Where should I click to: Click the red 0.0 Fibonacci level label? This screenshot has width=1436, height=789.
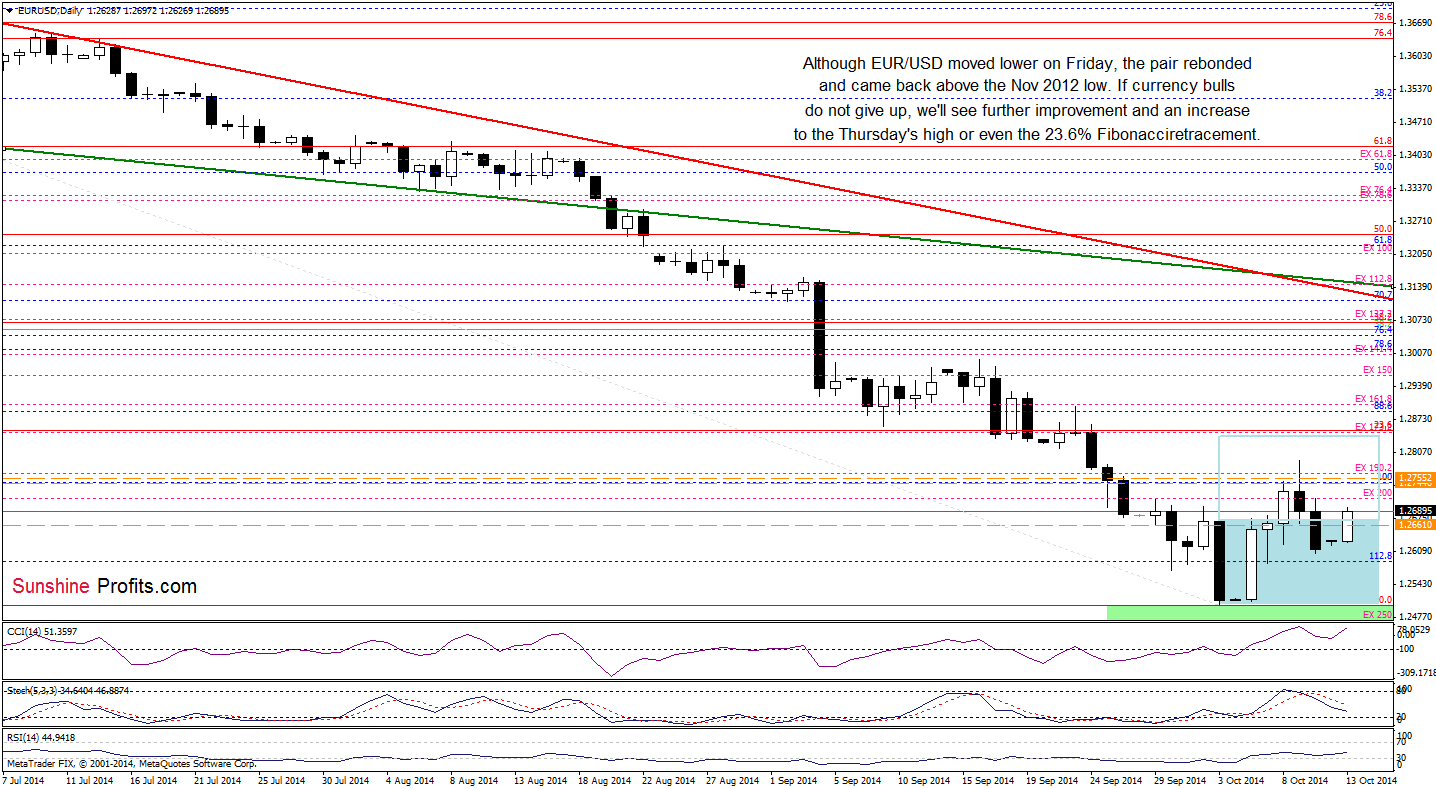(1386, 600)
